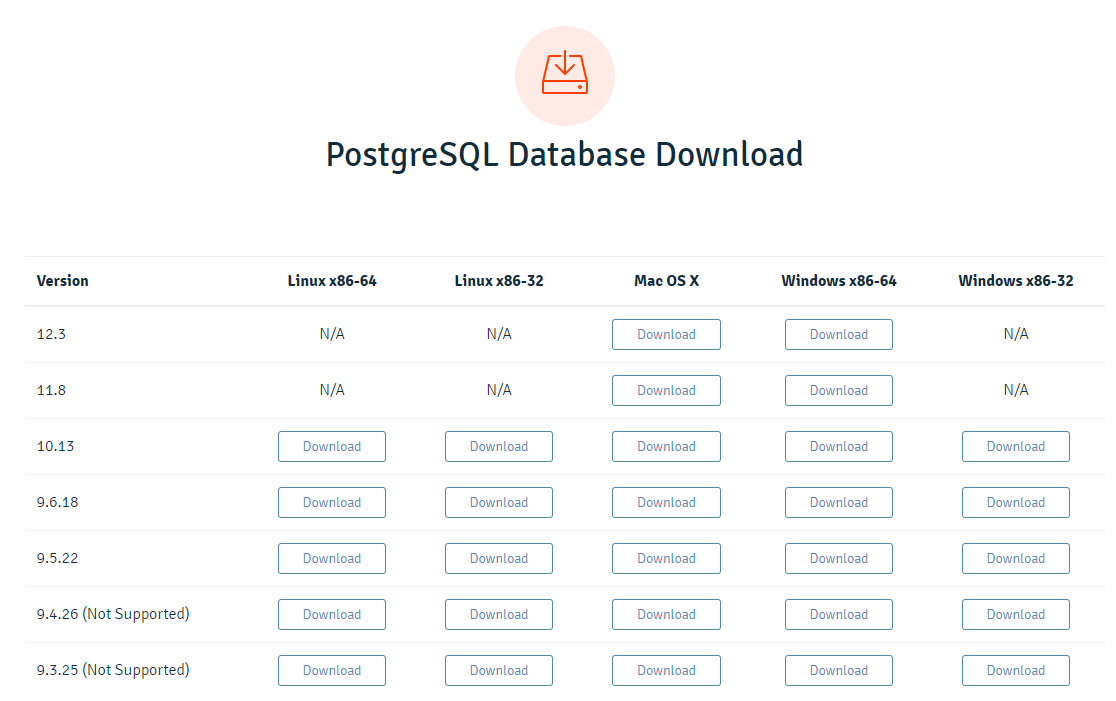
Task: Download version 10.13 for Windows x86-32
Action: tap(1016, 446)
